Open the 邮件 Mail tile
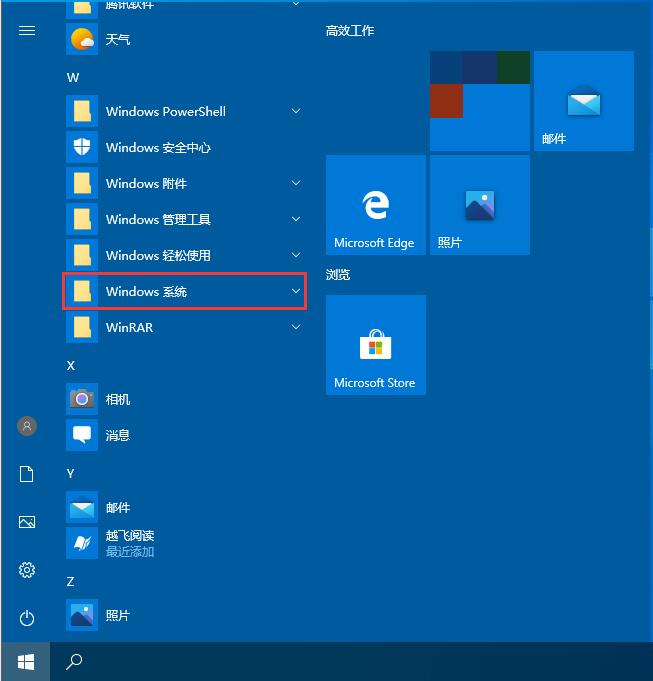Screen dimensions: 653x681 pos(584,101)
